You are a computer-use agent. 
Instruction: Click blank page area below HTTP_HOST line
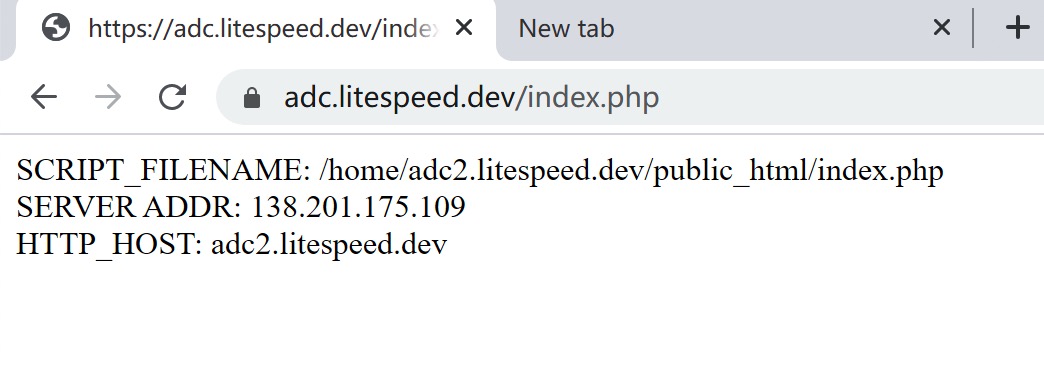(x=522, y=316)
